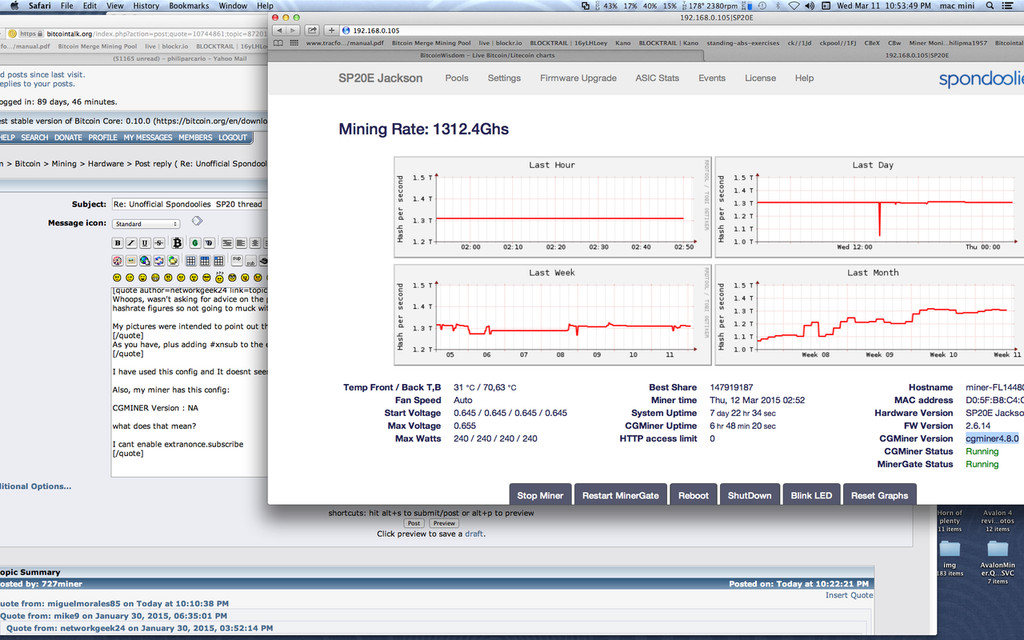Open the Settings tab in the miner page
The height and width of the screenshot is (640, 1024).
504,78
